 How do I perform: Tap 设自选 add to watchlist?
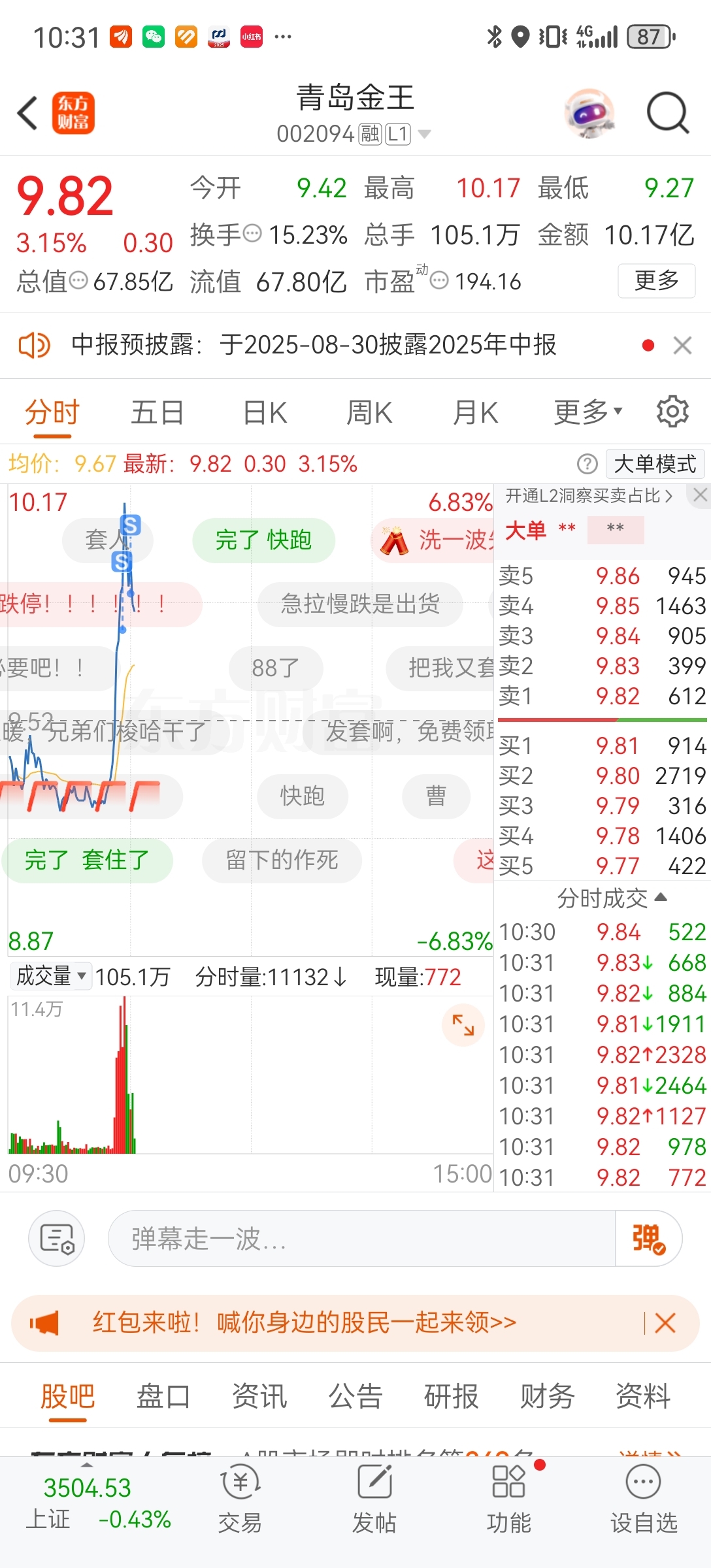644,1500
